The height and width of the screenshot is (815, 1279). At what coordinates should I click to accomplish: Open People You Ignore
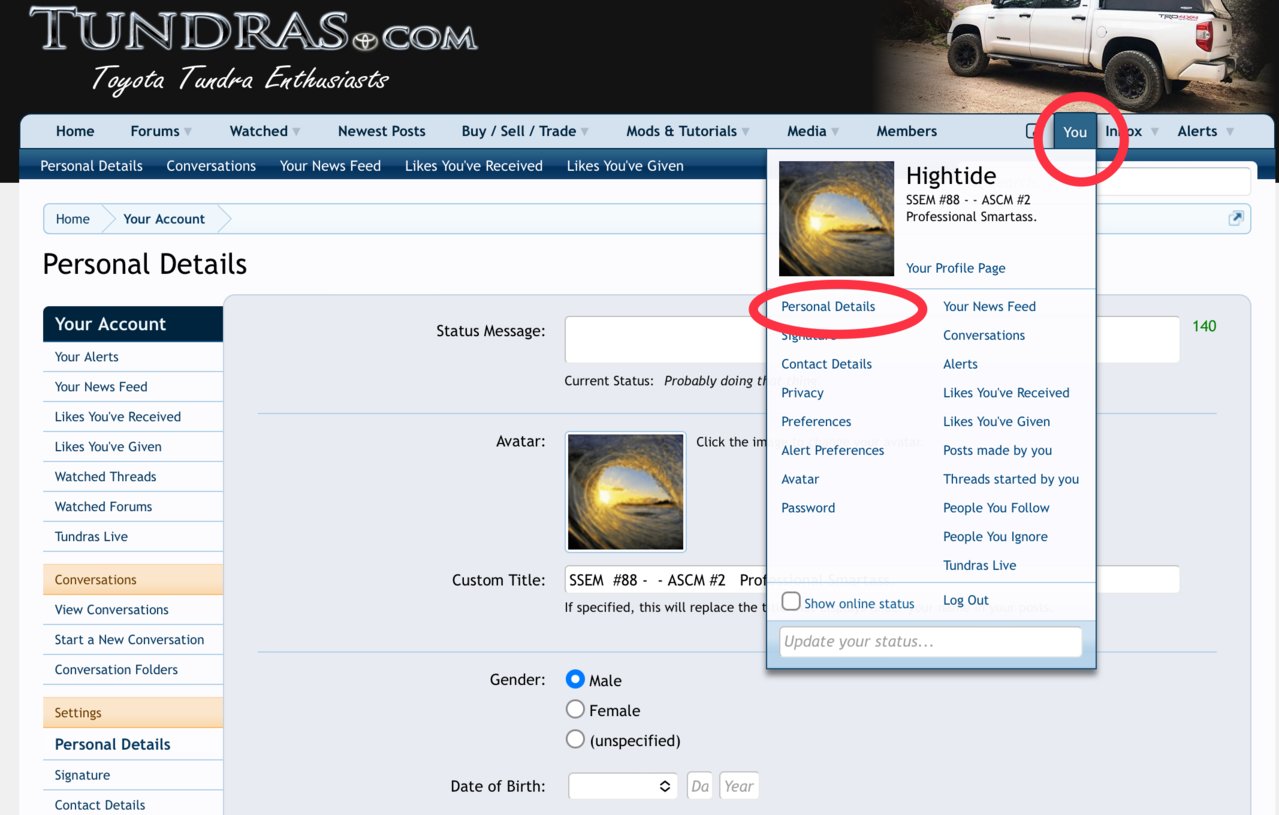click(995, 537)
